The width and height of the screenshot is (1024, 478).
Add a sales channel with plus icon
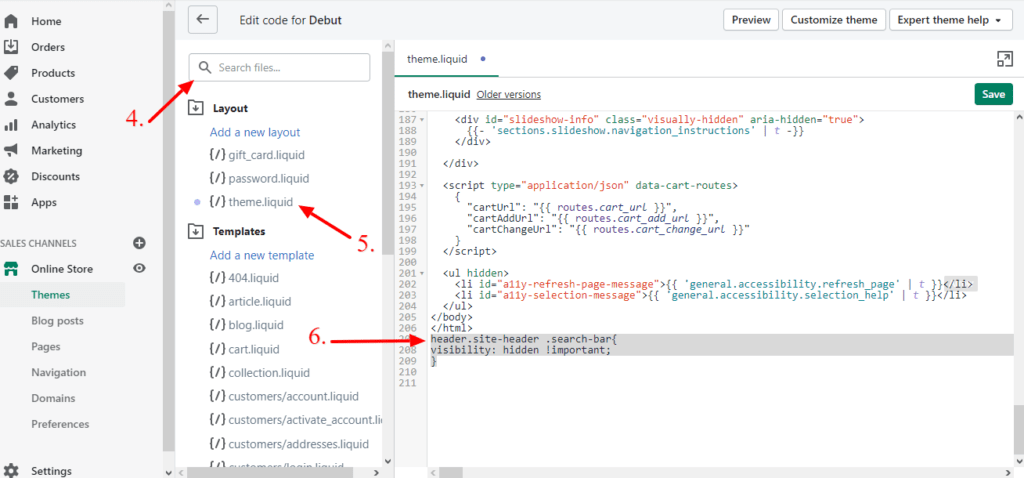tap(139, 243)
